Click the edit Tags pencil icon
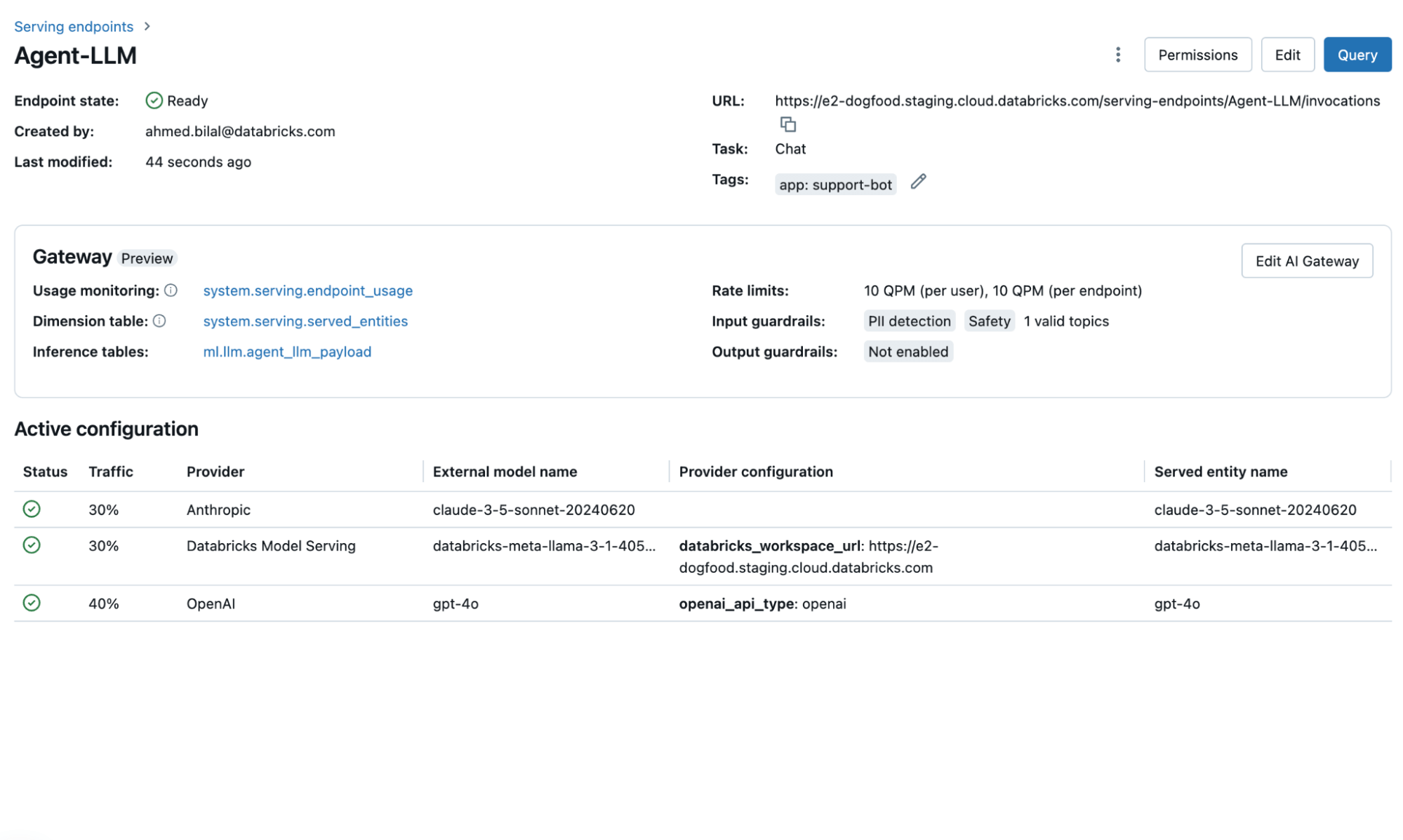This screenshot has width=1403, height=840. 917,182
